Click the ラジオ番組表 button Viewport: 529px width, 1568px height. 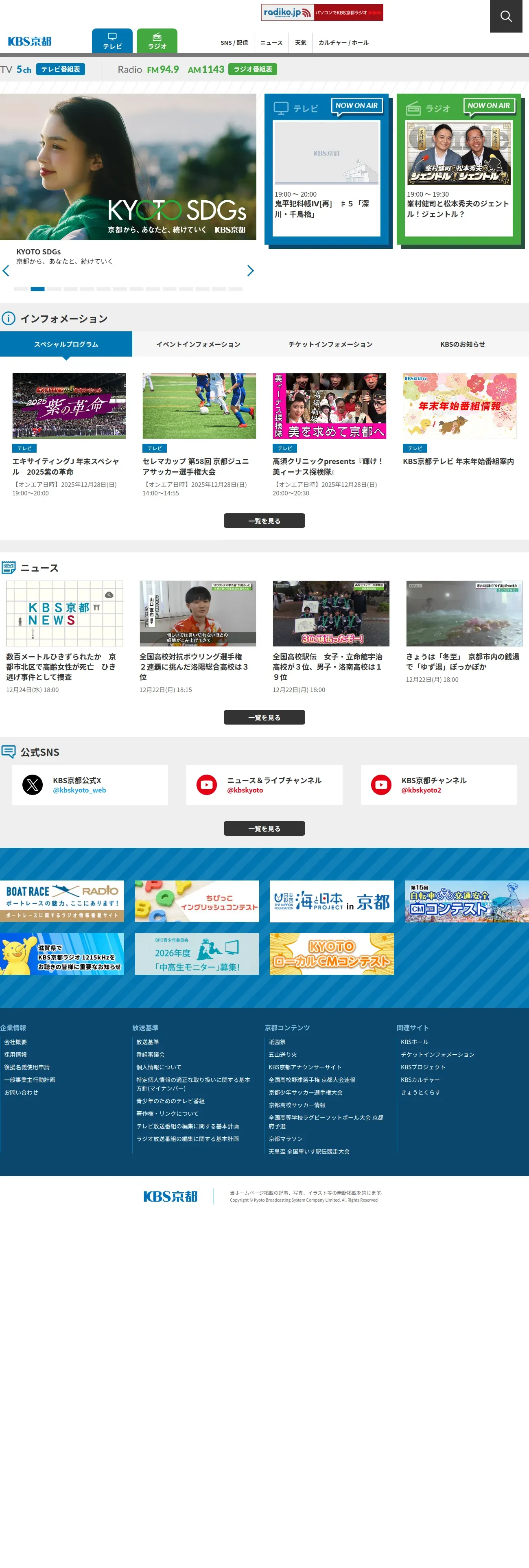tap(253, 69)
